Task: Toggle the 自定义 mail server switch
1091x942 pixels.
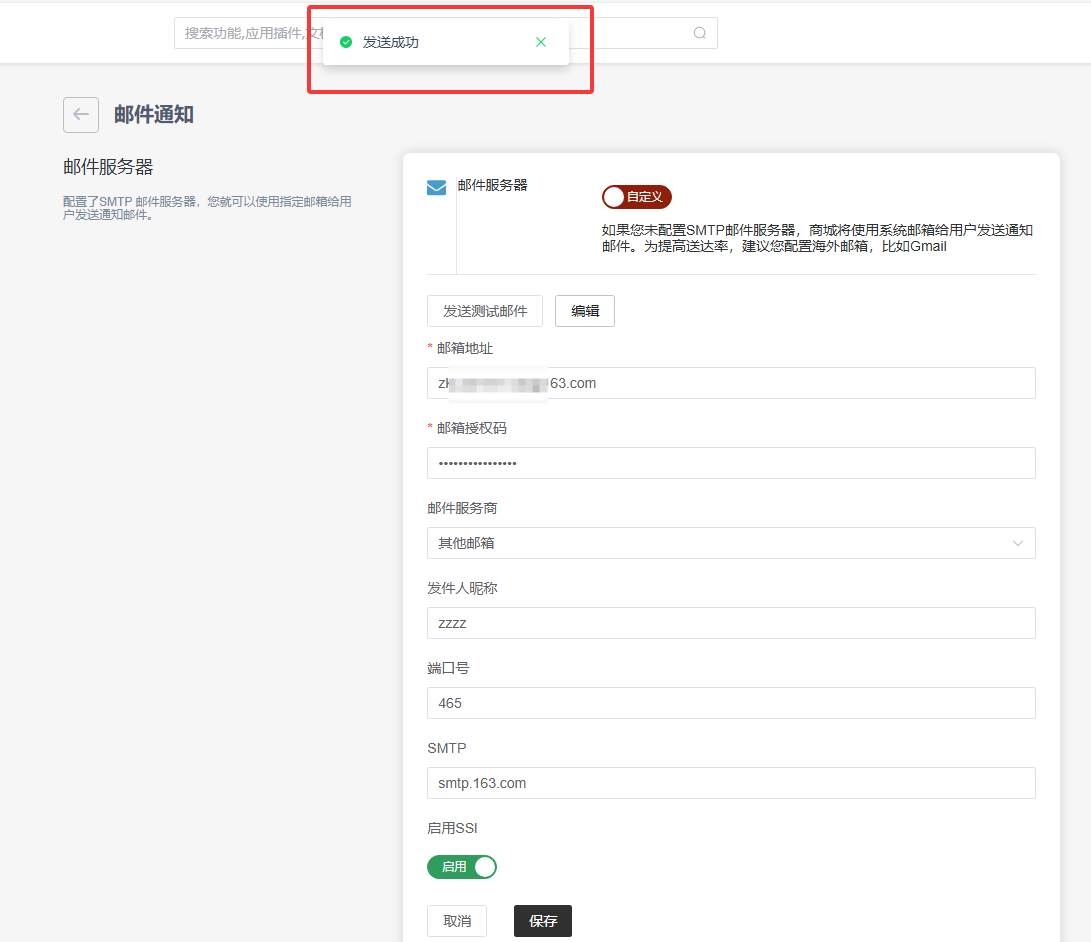Action: point(636,197)
